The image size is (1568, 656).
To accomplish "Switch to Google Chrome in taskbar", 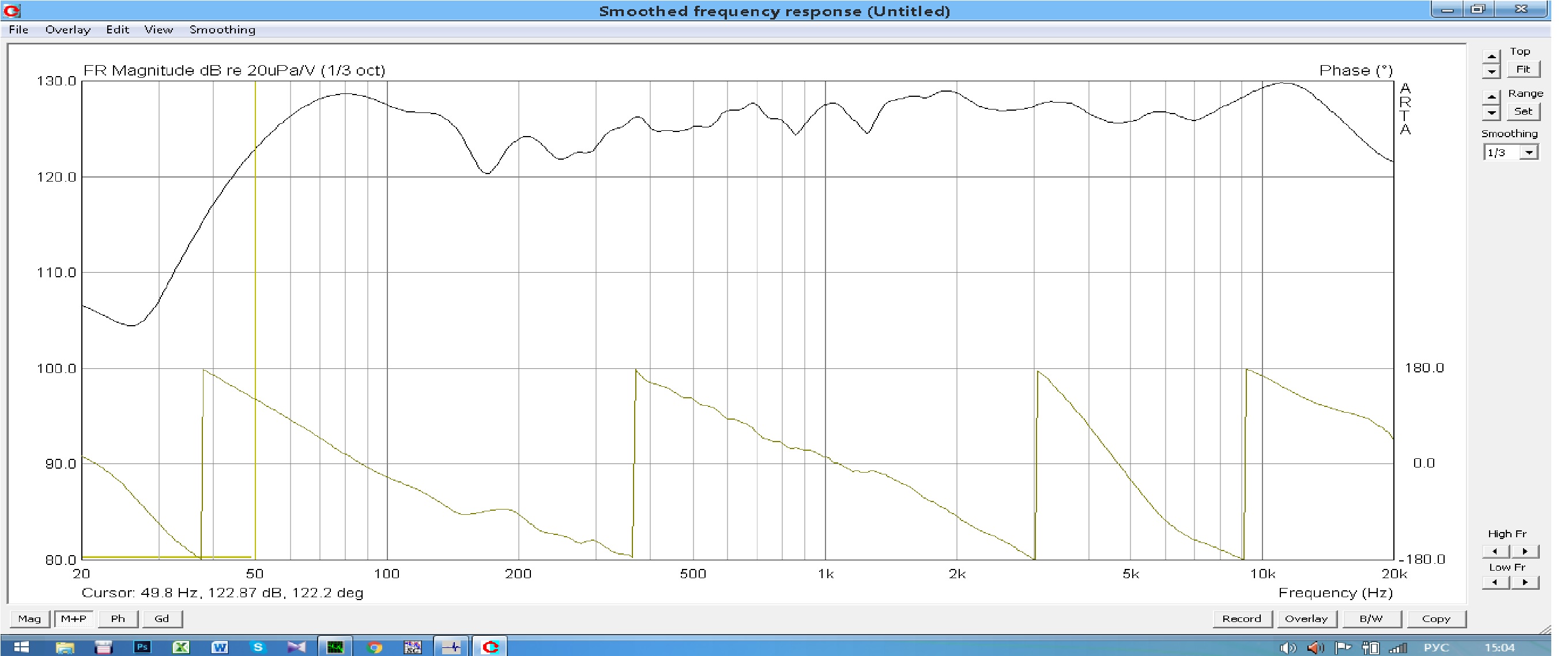I will (x=375, y=647).
